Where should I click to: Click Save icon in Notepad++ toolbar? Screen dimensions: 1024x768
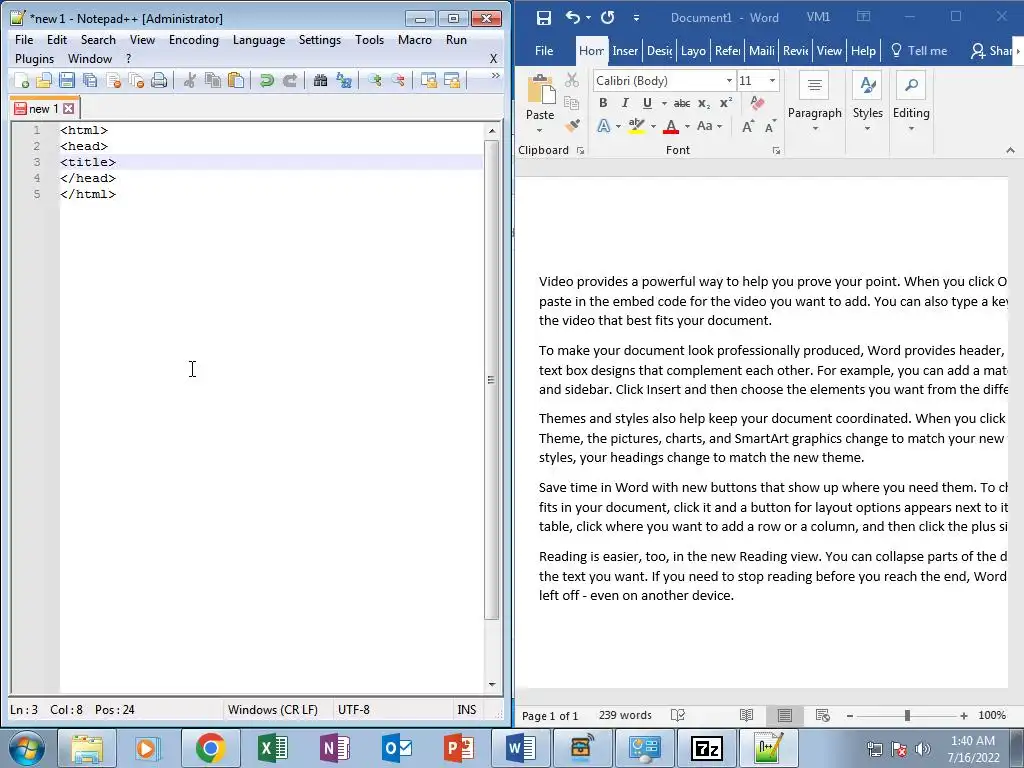pos(67,80)
